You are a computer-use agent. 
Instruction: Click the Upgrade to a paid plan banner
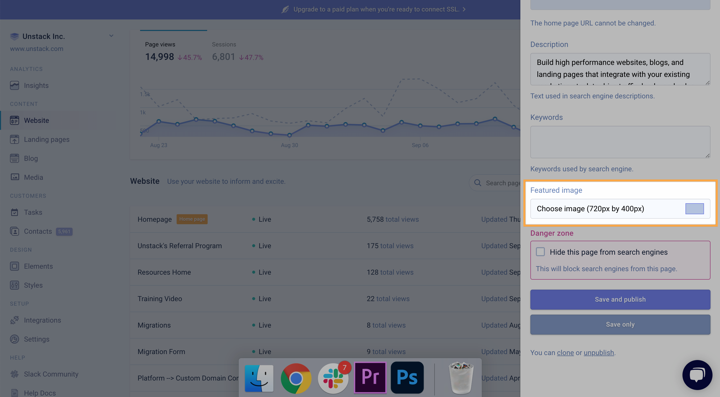[x=376, y=9]
